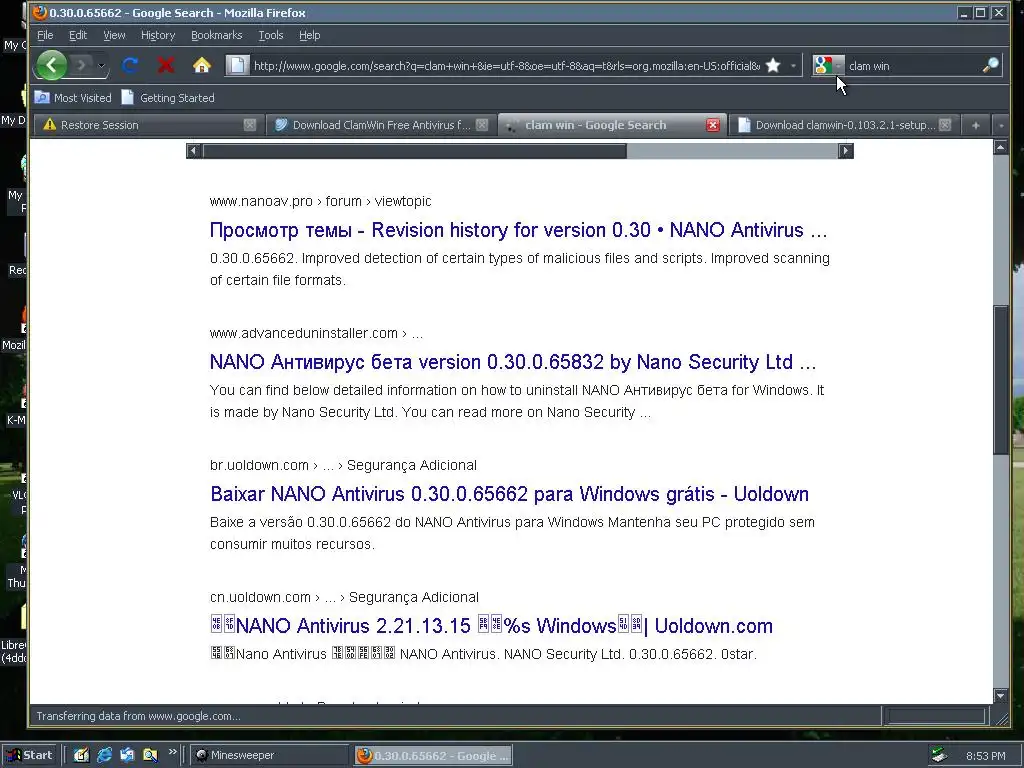Click the 8:53 PM clock
1024x768 pixels.
985,756
